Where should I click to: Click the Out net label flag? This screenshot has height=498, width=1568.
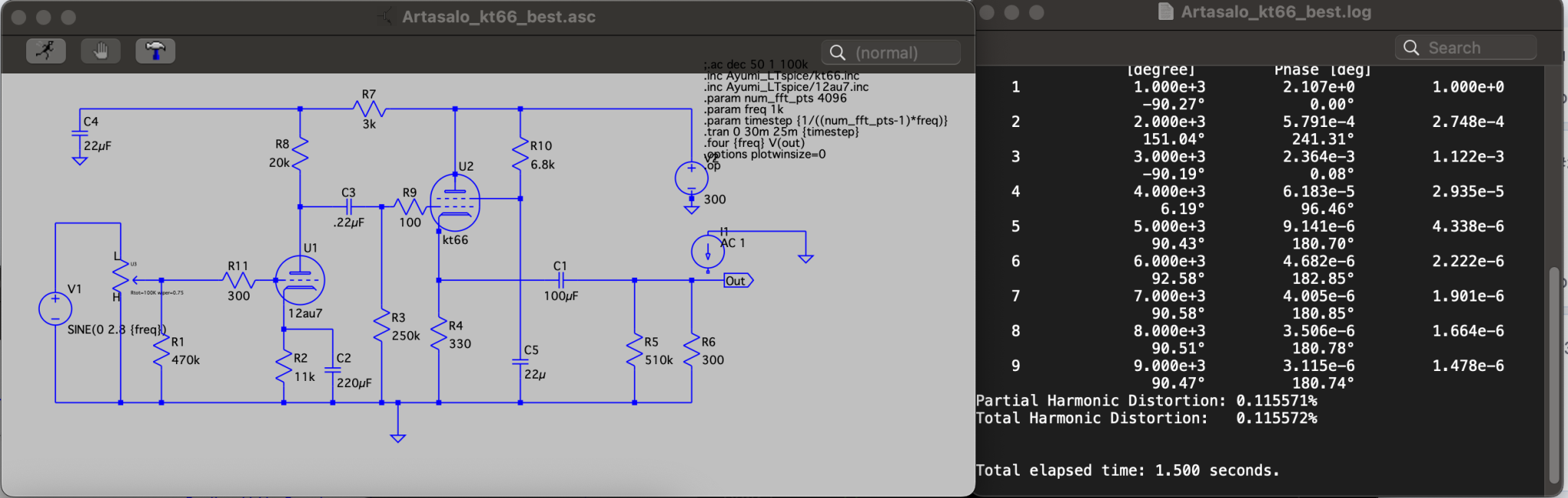point(738,281)
